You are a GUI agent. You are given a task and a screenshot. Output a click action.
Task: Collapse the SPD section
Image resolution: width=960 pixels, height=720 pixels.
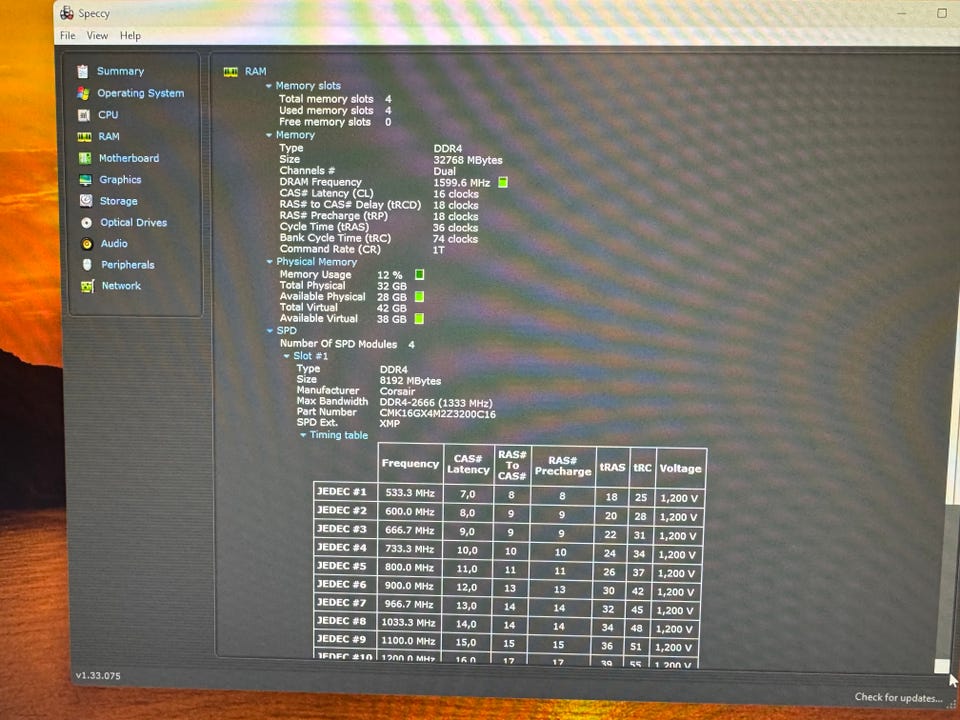click(270, 331)
